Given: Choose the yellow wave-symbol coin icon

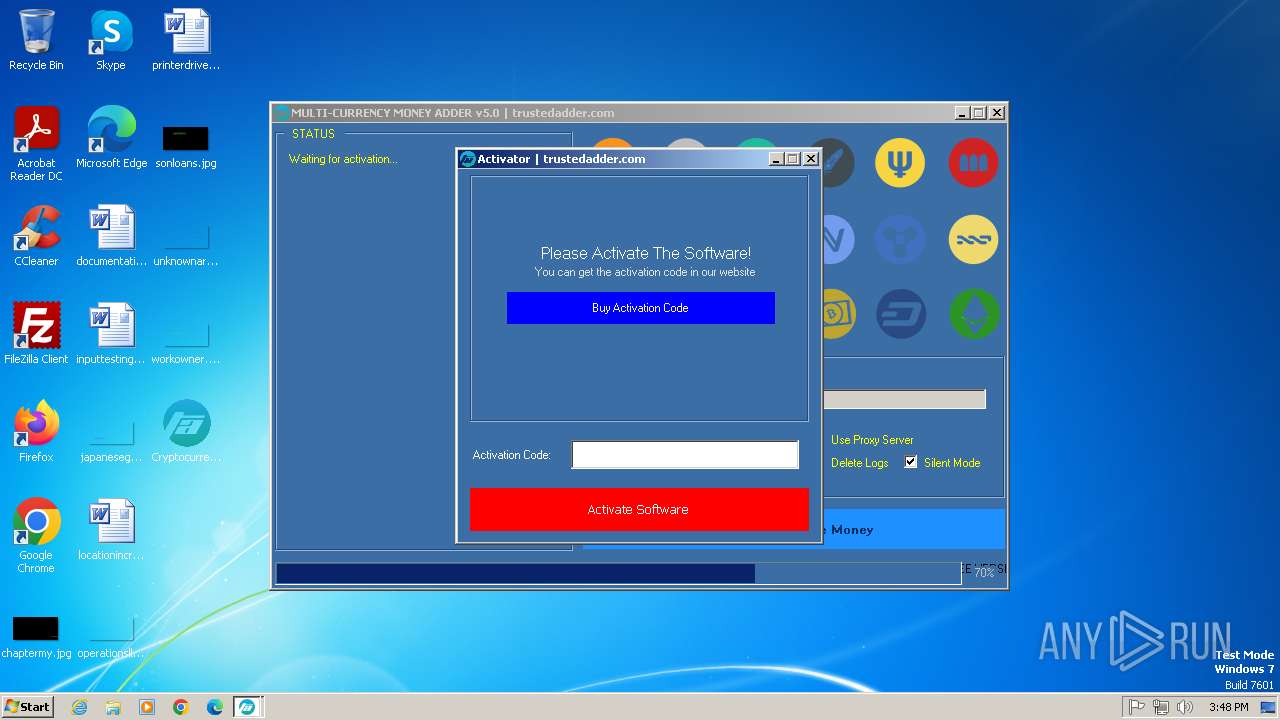Looking at the screenshot, I should (x=973, y=239).
